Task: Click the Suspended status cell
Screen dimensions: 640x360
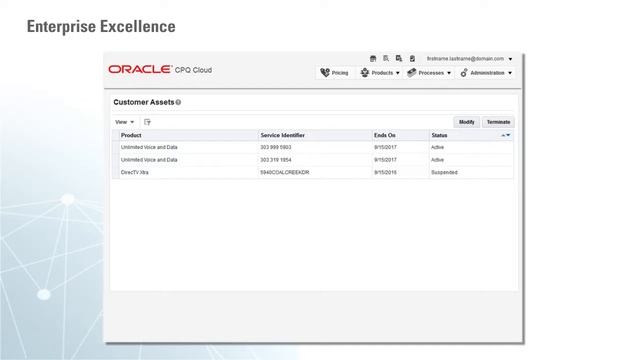Action: tap(444, 173)
